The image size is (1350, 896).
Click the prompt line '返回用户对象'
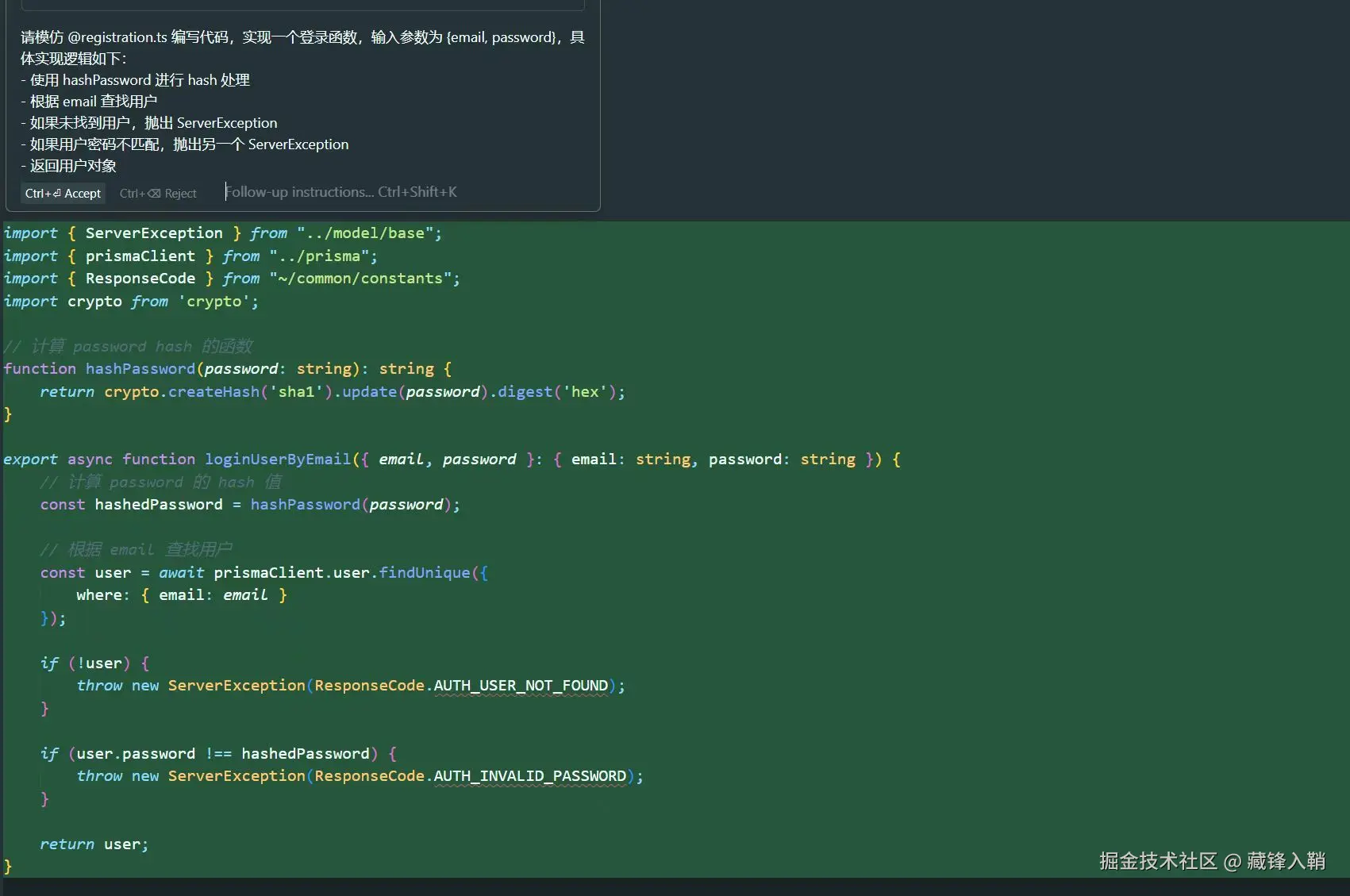pyautogui.click(x=69, y=165)
